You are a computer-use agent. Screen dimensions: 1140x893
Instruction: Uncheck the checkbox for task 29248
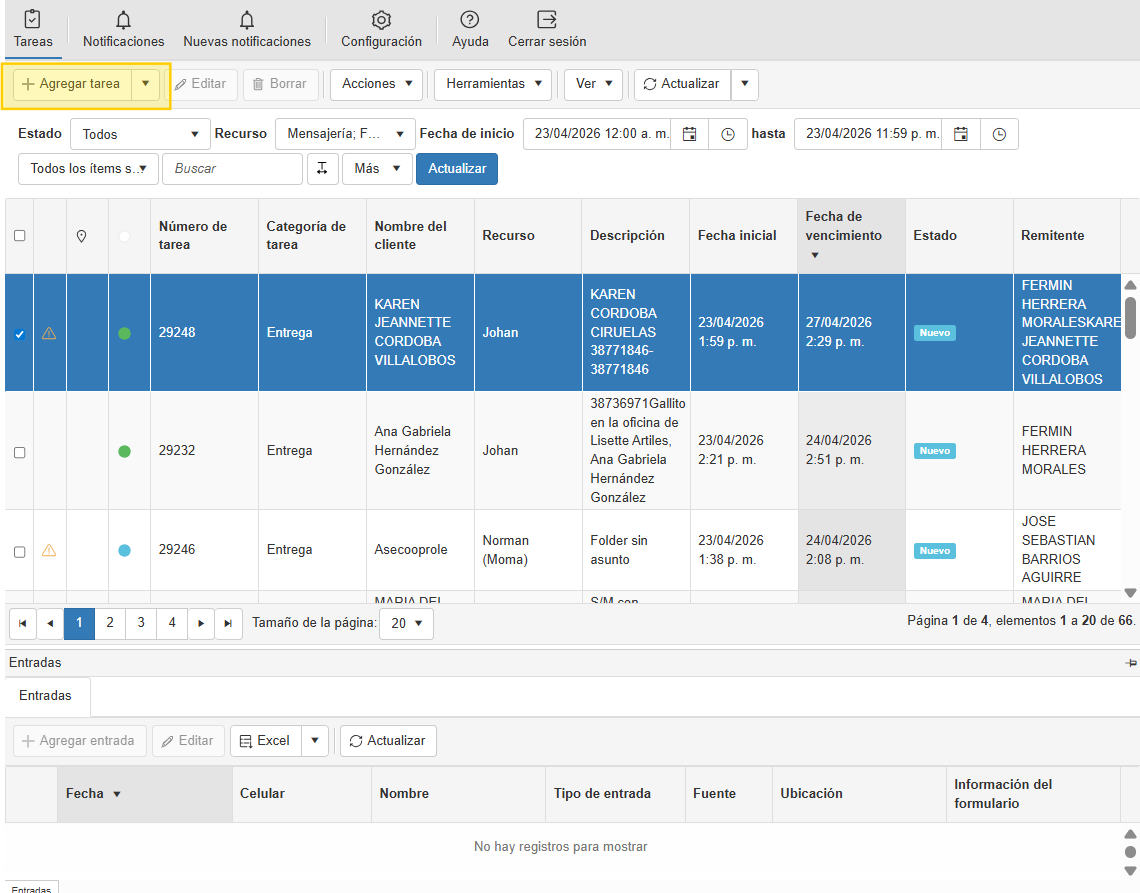coord(19,334)
